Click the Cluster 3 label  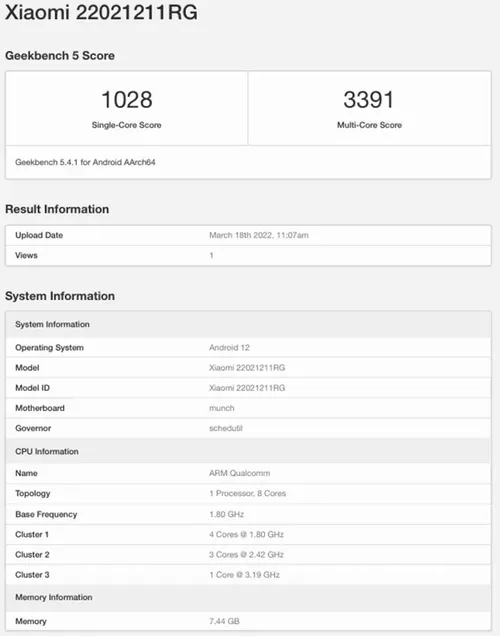pyautogui.click(x=32, y=575)
